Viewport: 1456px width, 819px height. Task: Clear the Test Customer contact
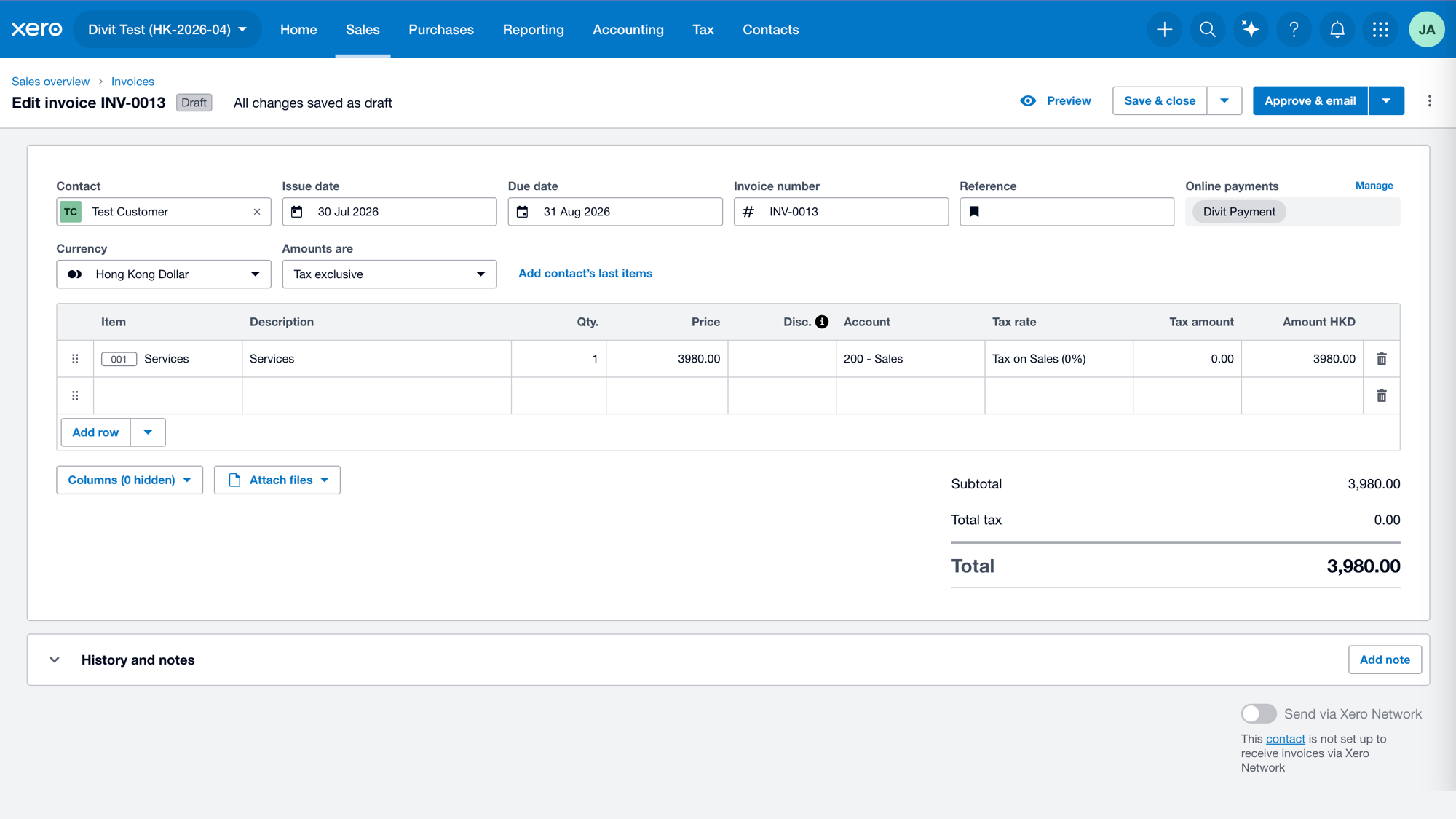[257, 212]
